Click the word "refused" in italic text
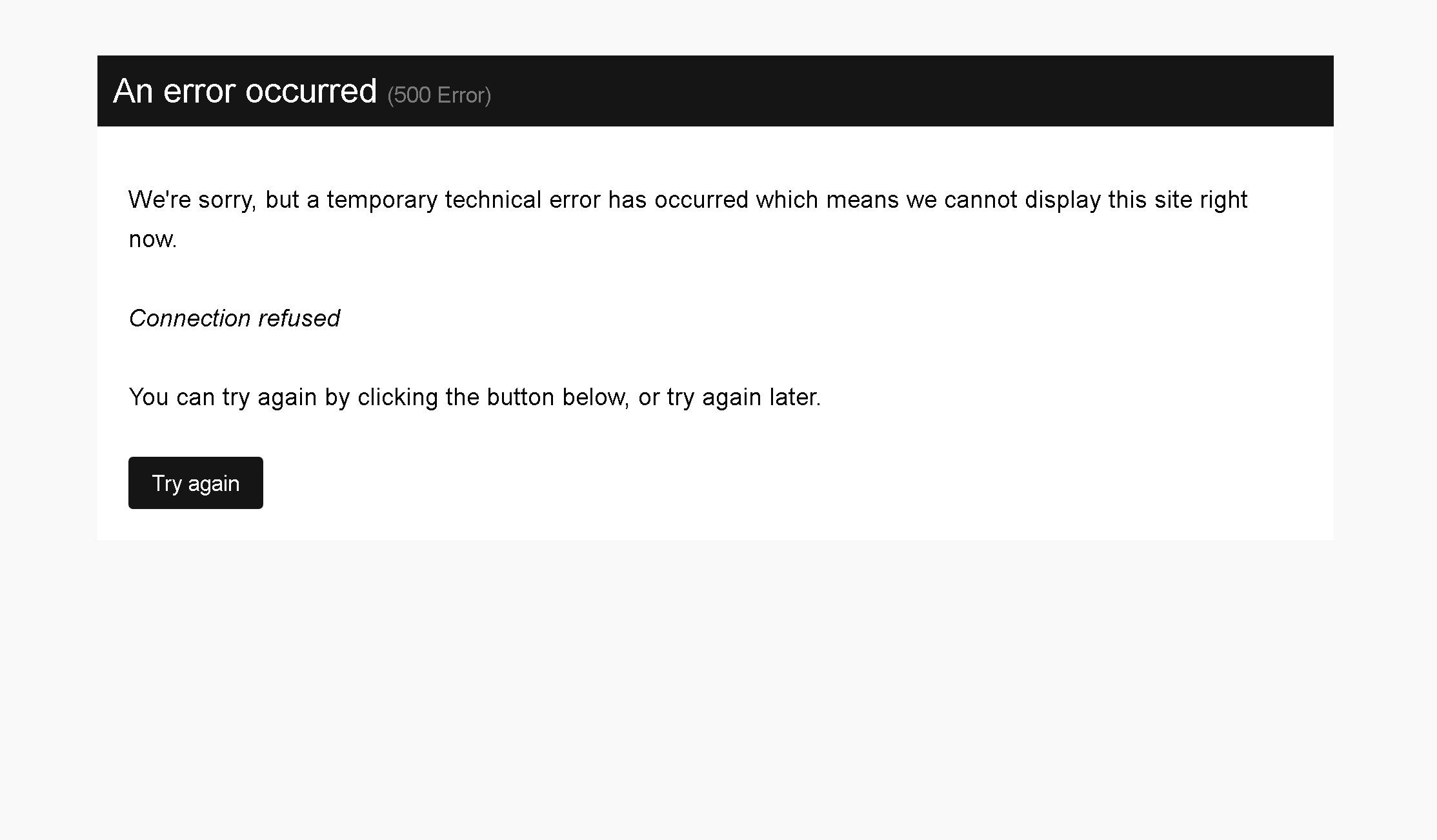Viewport: 1437px width, 840px height. [299, 318]
